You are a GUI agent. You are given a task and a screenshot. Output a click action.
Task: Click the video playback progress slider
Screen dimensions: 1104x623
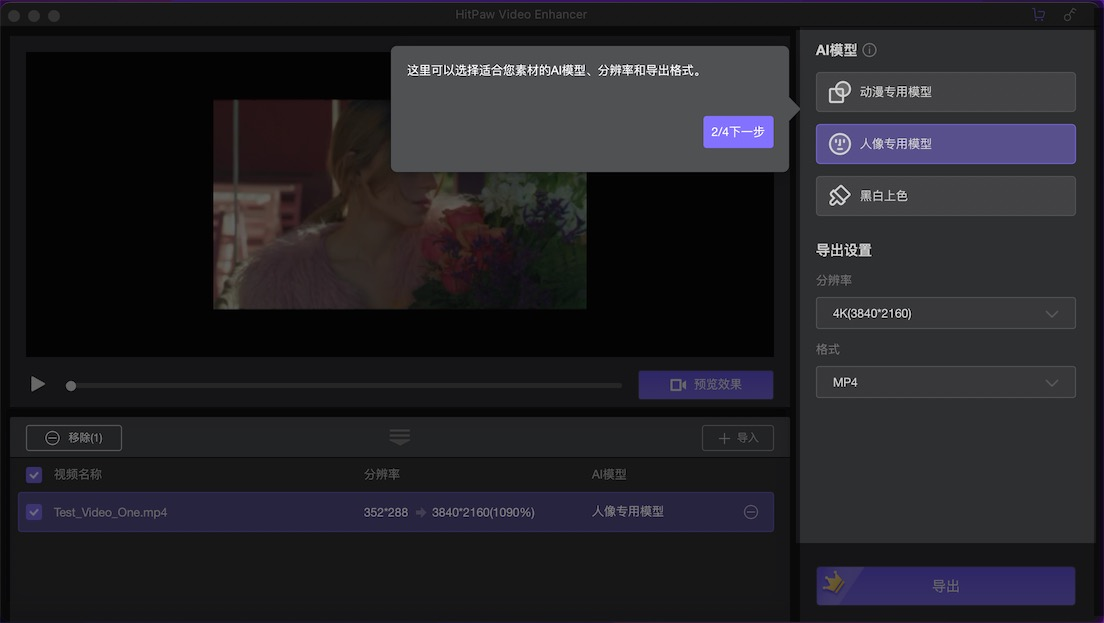pyautogui.click(x=345, y=385)
